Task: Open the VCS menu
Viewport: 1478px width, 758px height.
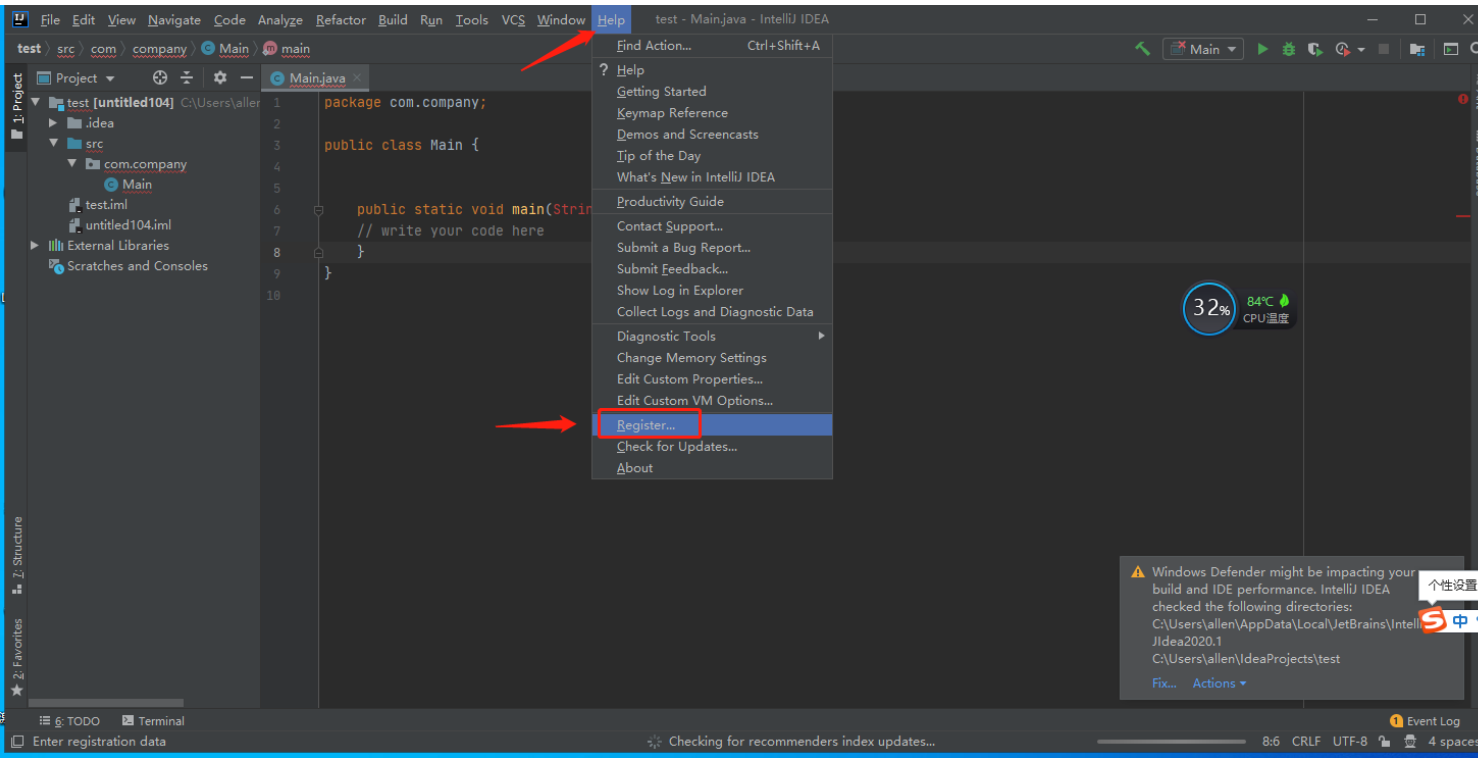Action: tap(513, 20)
